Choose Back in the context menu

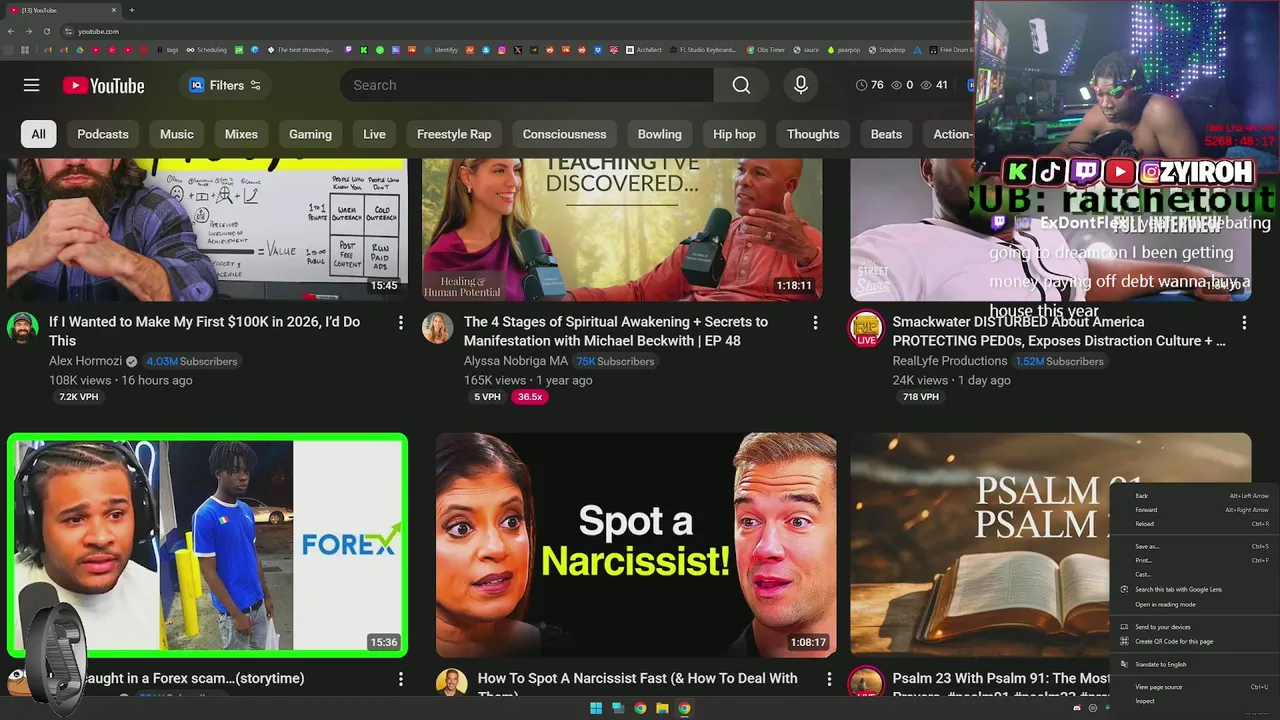coord(1194,496)
